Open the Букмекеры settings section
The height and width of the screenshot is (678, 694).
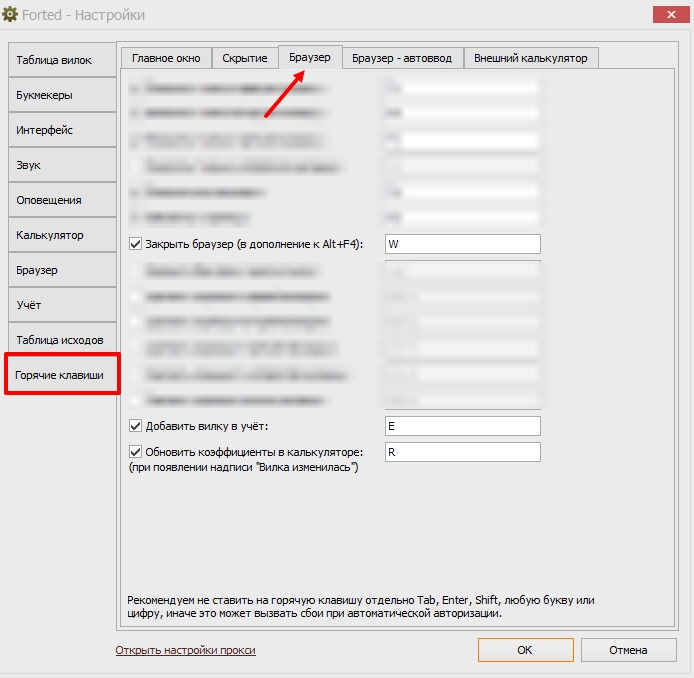click(x=62, y=95)
